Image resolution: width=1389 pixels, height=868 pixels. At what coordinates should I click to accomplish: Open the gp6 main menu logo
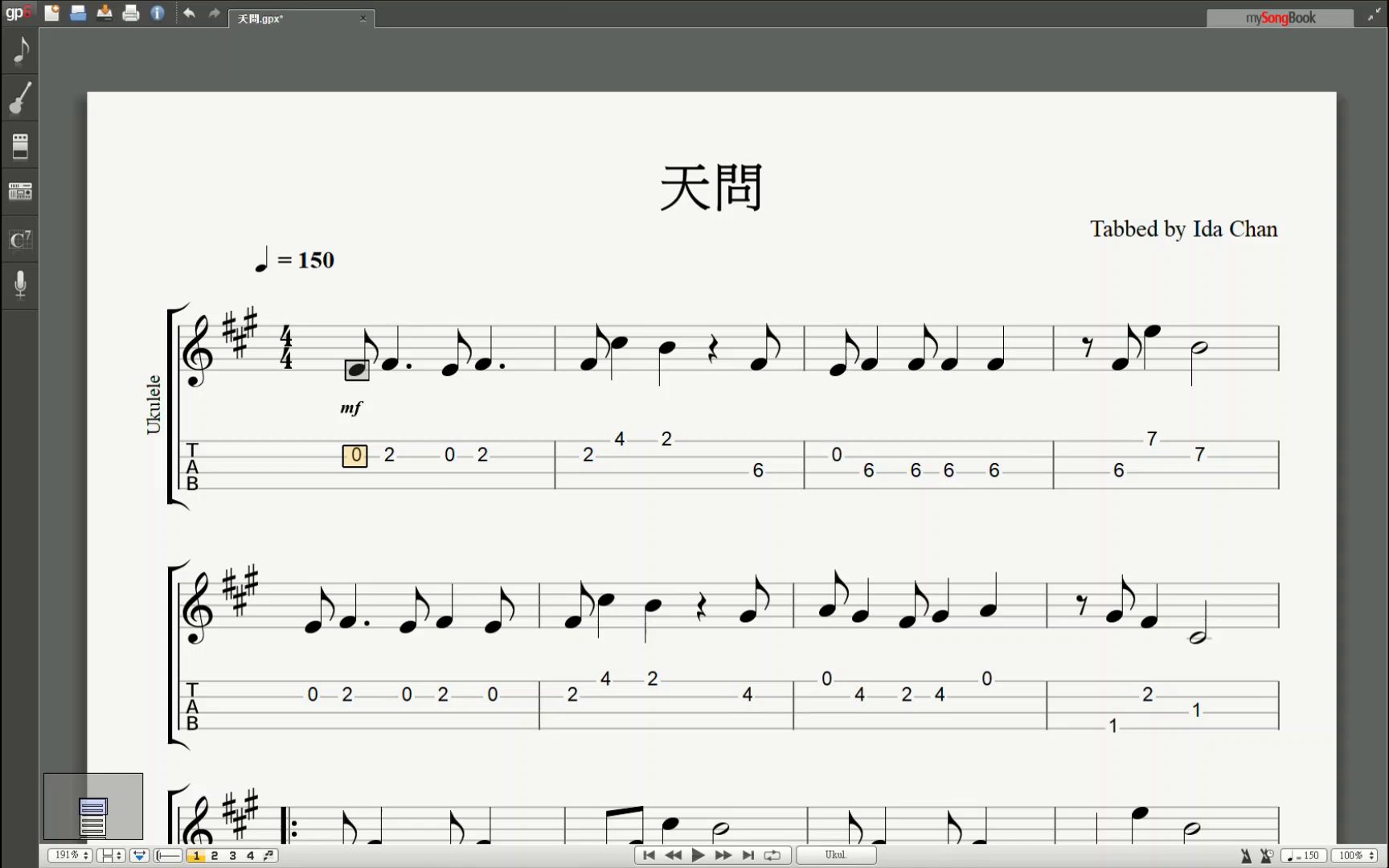tap(18, 12)
